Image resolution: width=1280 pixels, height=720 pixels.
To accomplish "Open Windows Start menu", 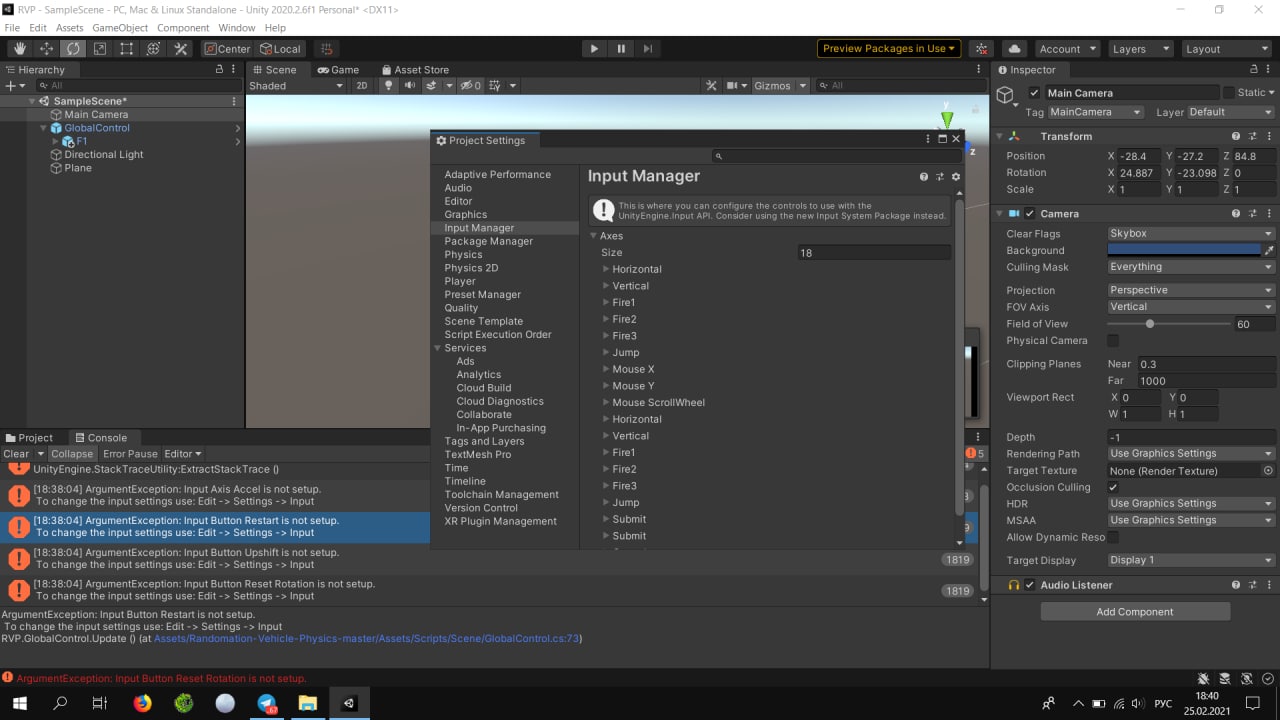I will click(19, 703).
